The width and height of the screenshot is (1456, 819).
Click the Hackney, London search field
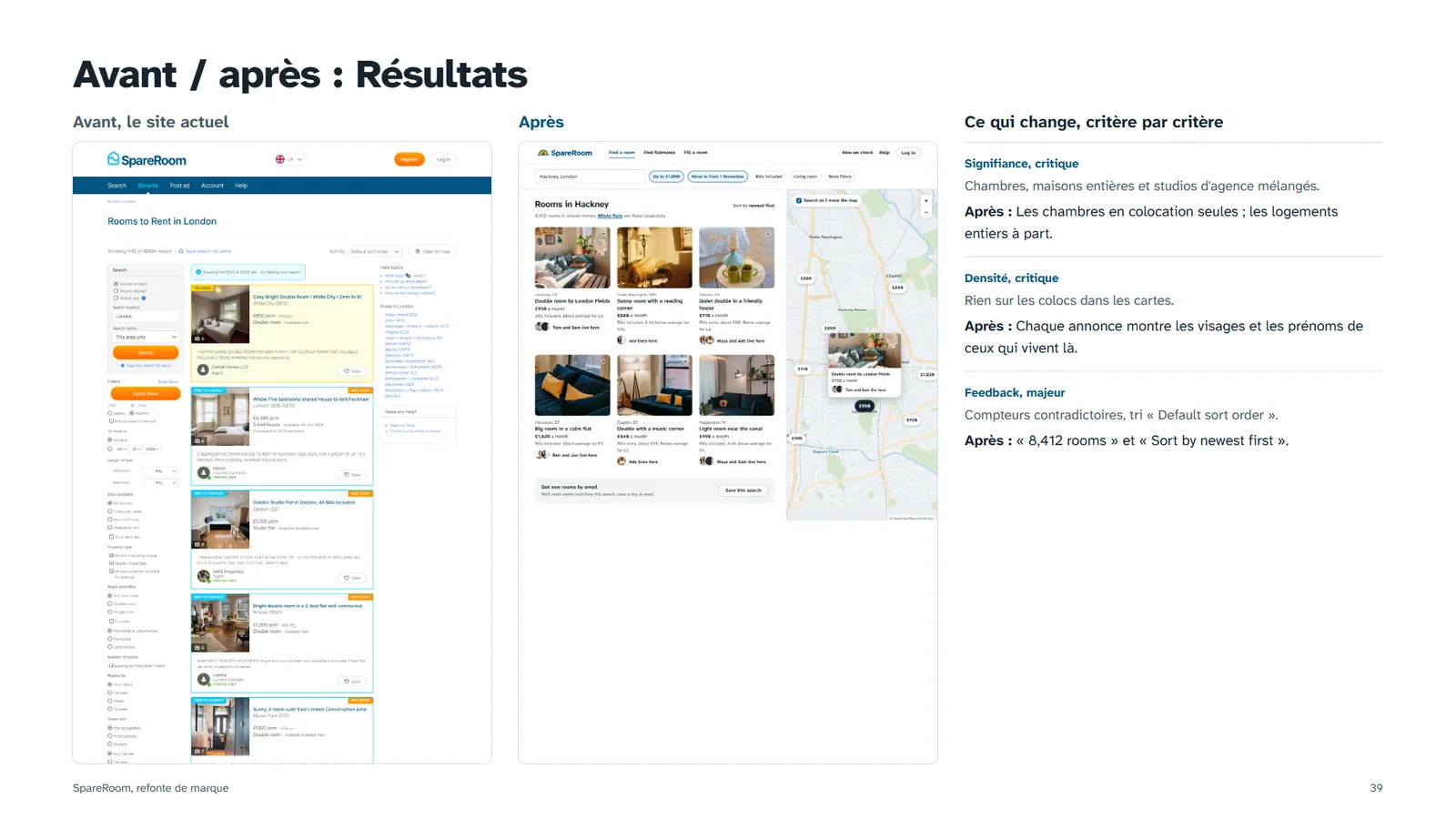coord(590,177)
